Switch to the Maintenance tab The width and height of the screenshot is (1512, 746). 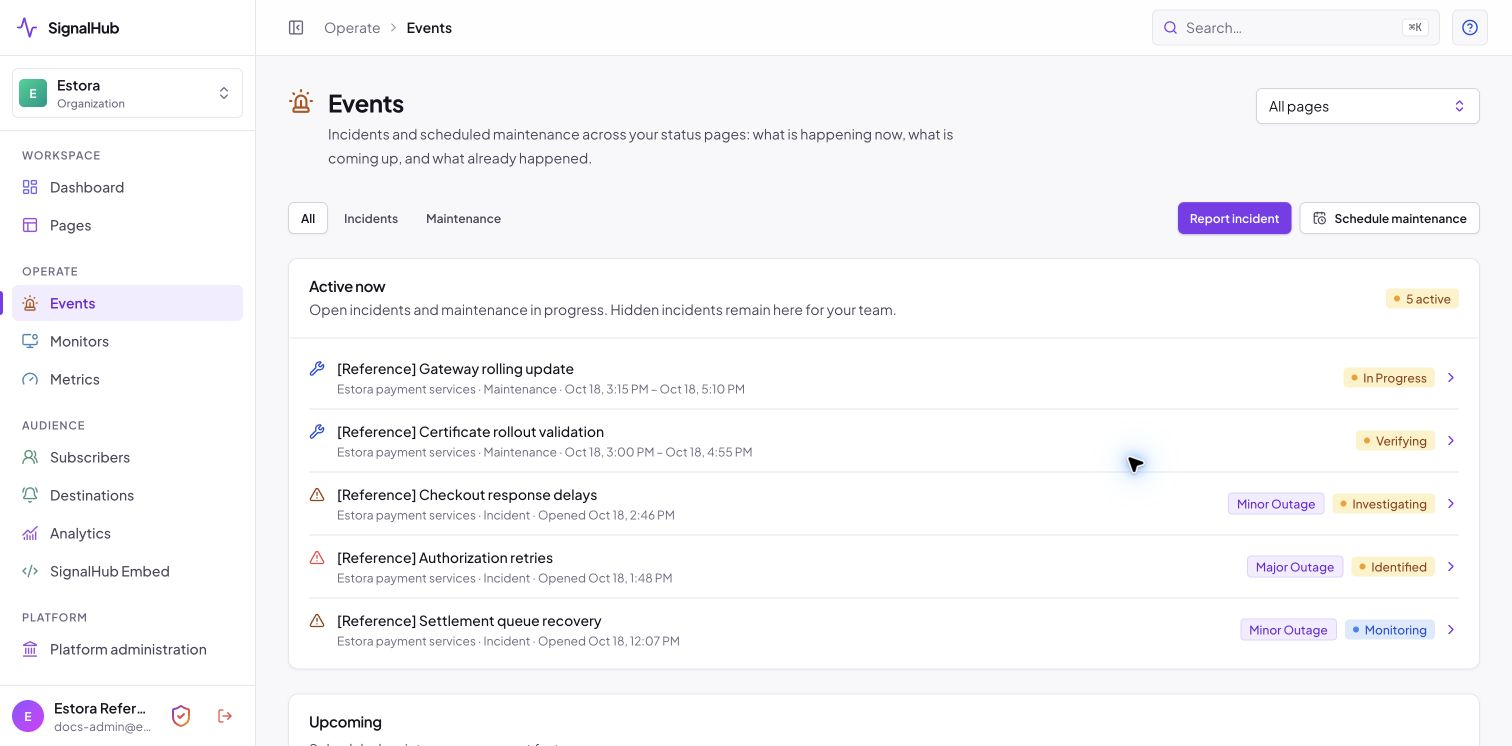[463, 218]
